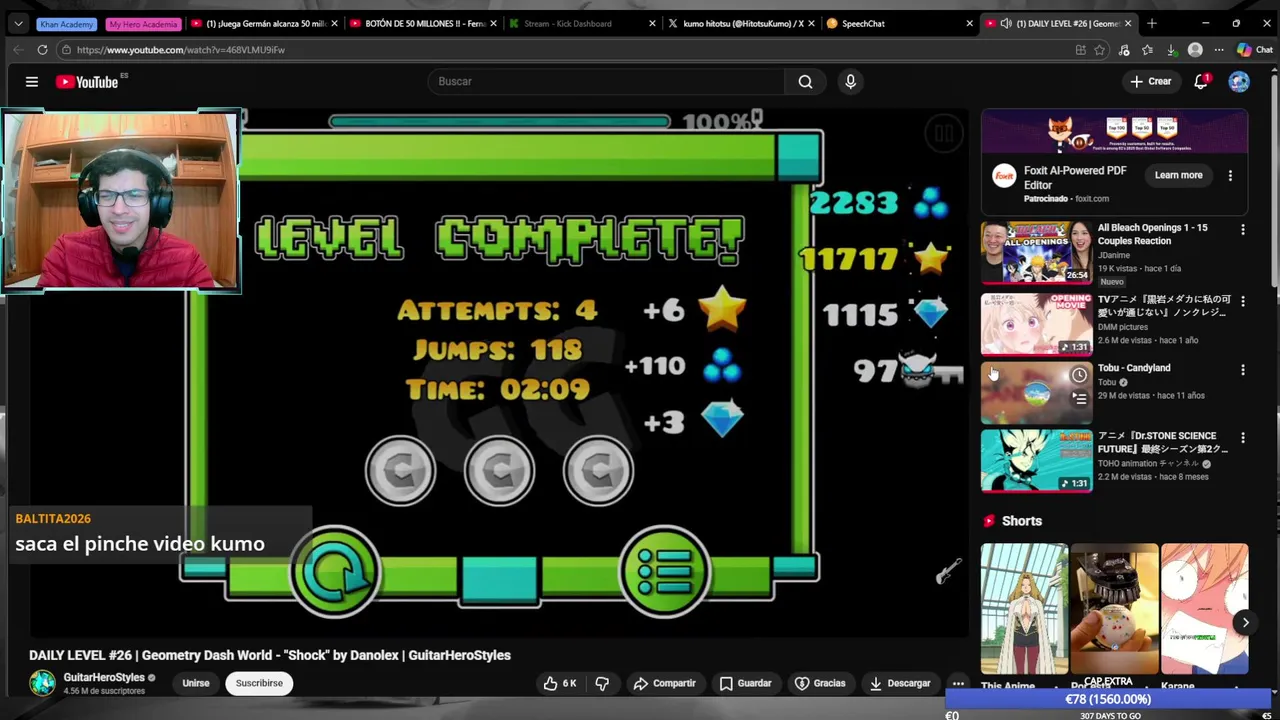Screen dimensions: 1280x720
Task: Open the YouTube notifications bell
Action: click(1201, 81)
